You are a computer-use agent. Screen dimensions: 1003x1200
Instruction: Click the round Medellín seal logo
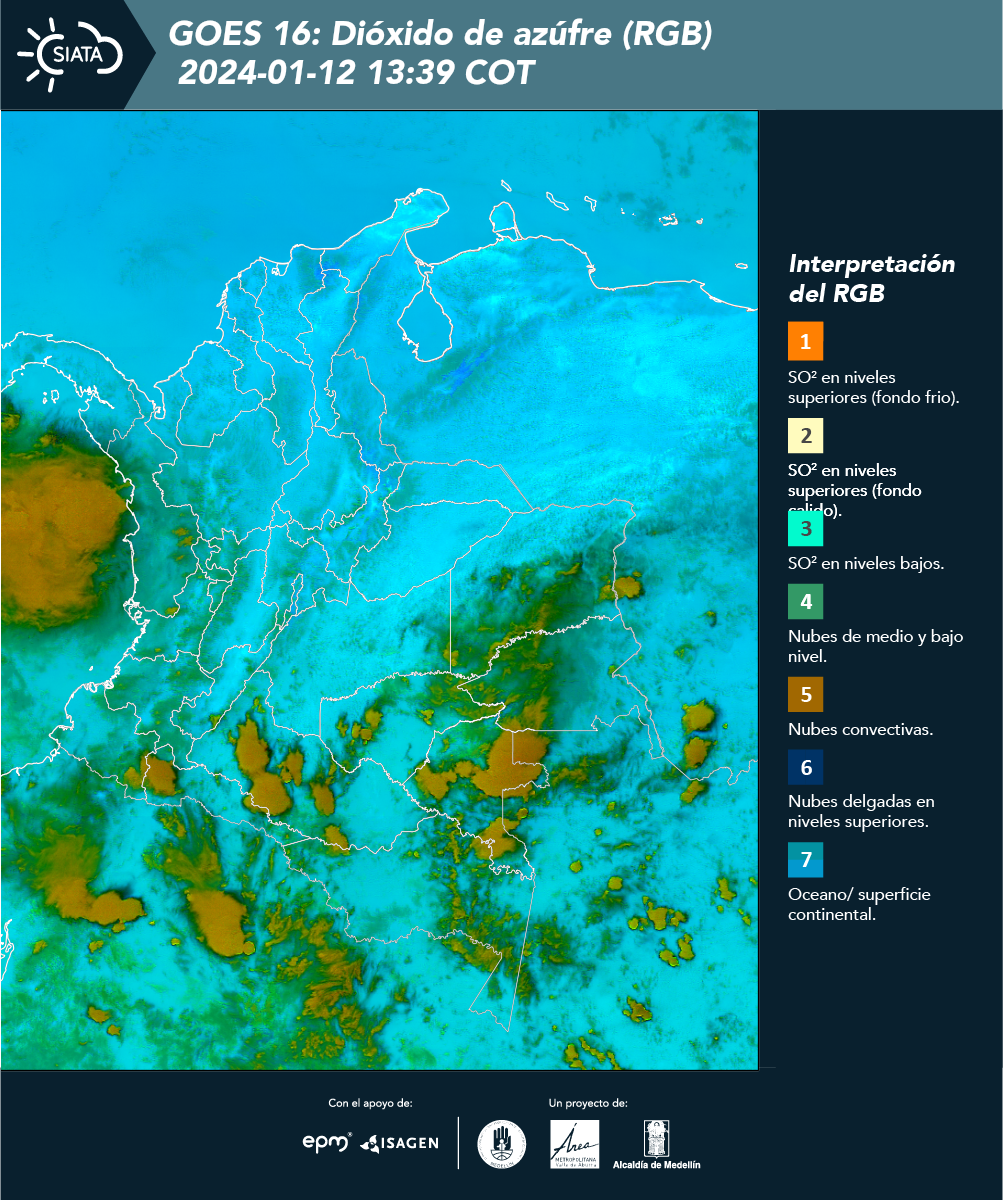click(501, 1143)
